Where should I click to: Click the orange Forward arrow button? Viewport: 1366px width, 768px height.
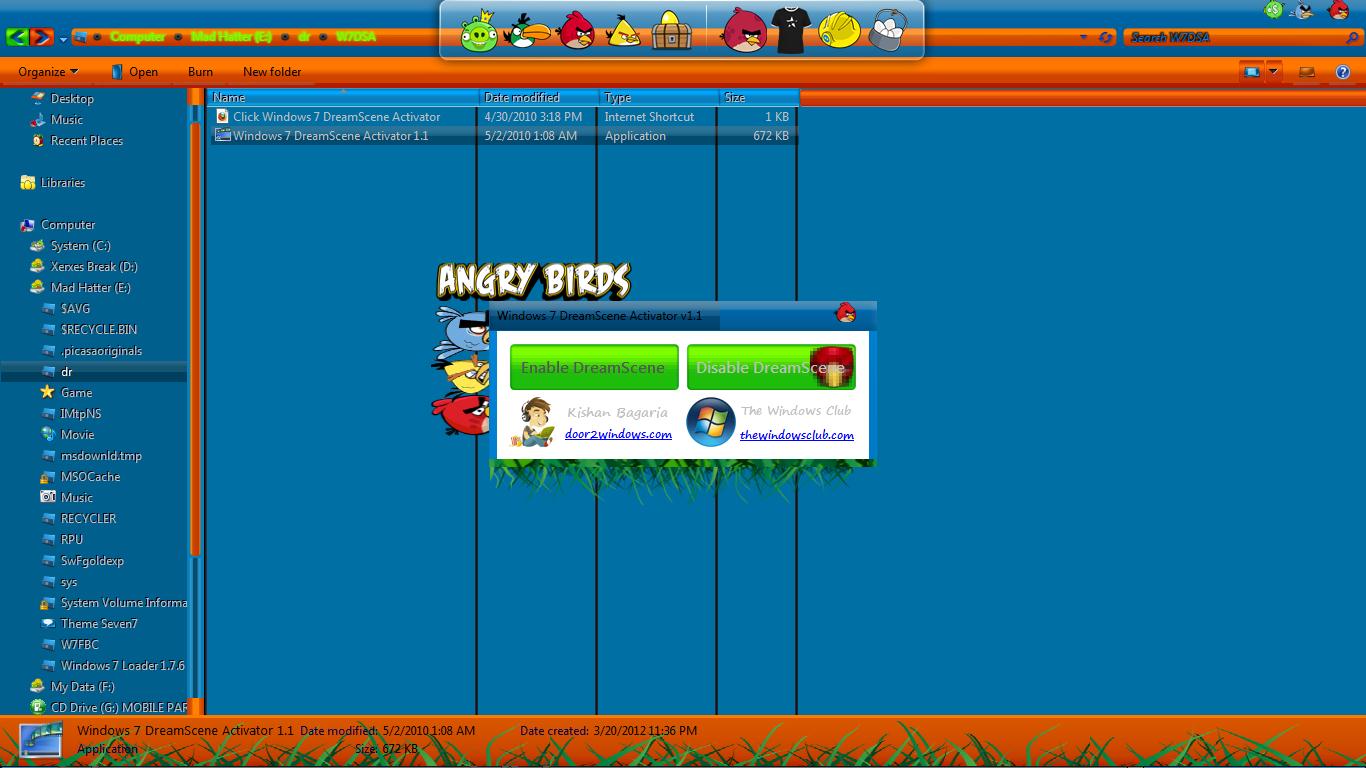[x=41, y=37]
